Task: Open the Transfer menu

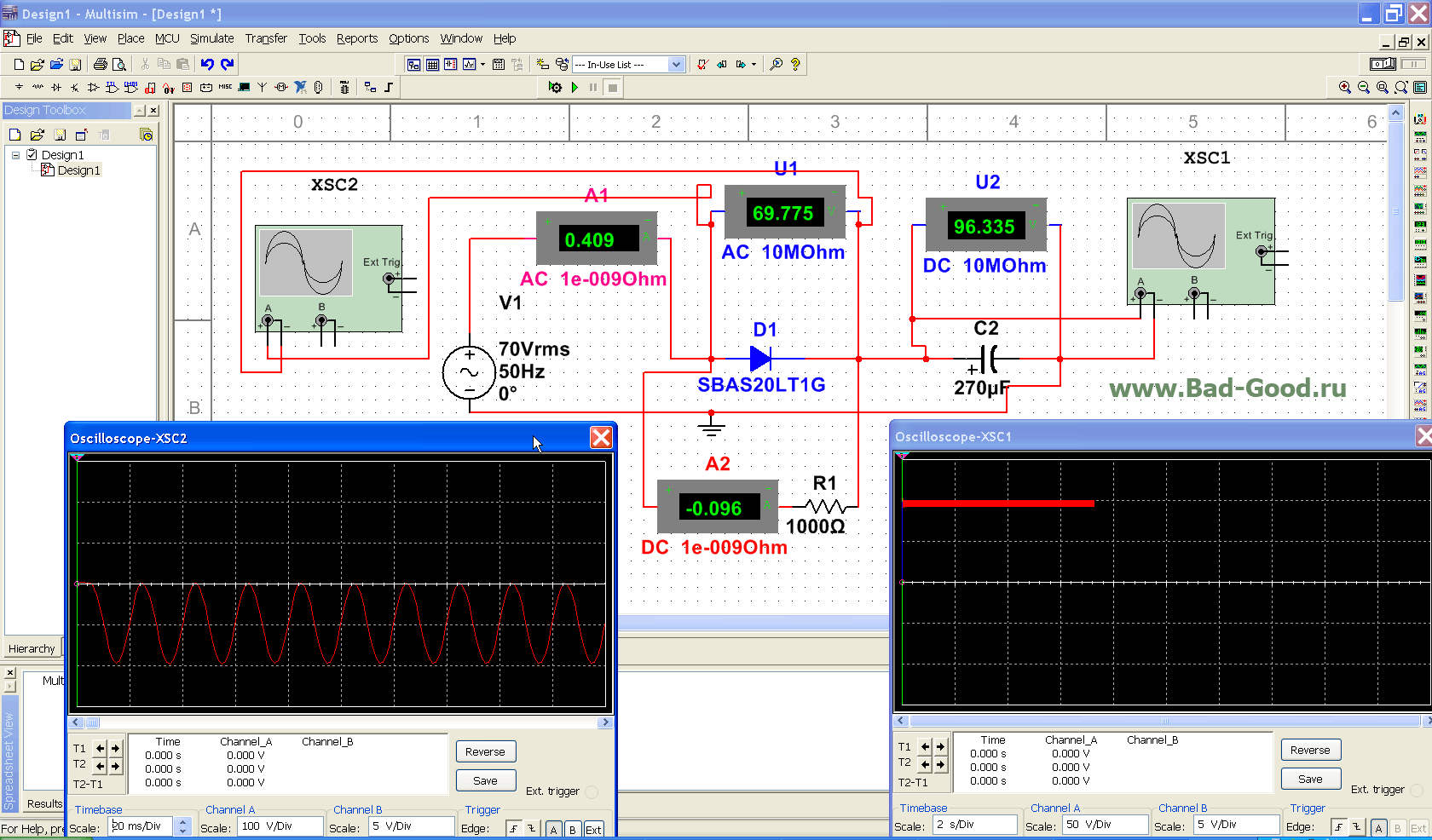Action: tap(266, 38)
